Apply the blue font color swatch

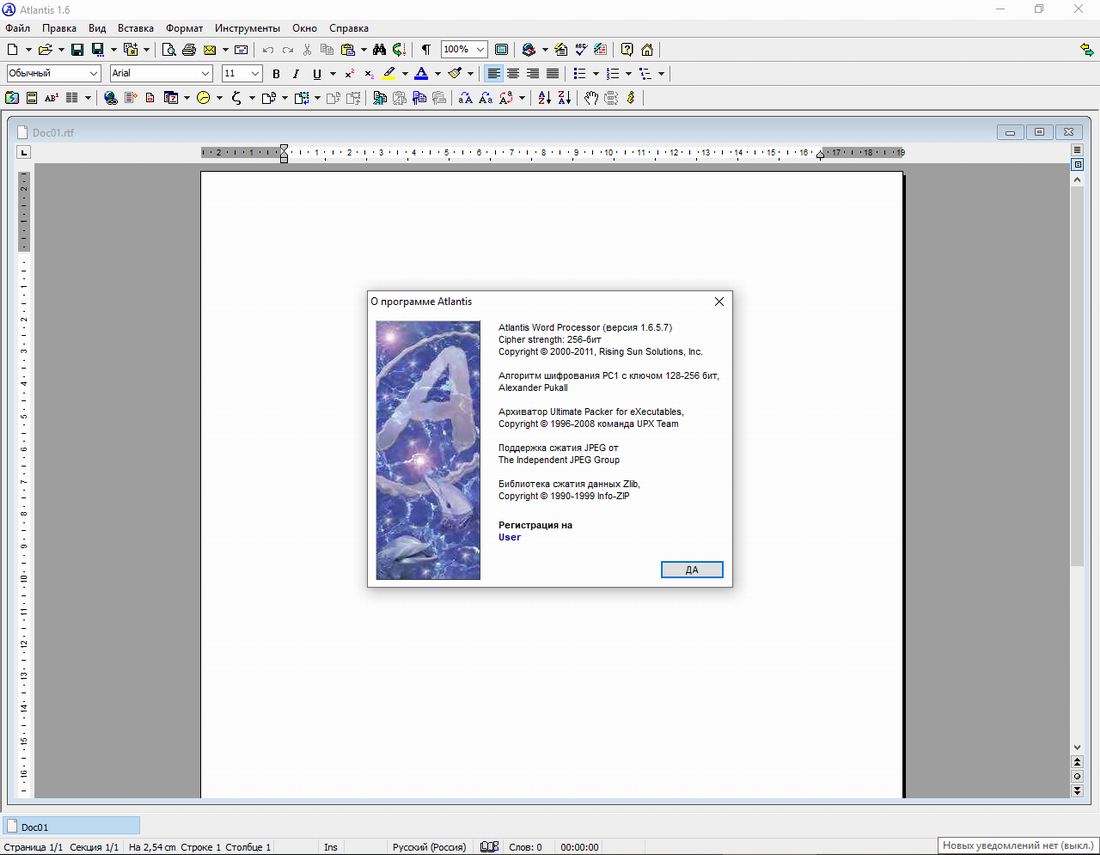point(421,74)
